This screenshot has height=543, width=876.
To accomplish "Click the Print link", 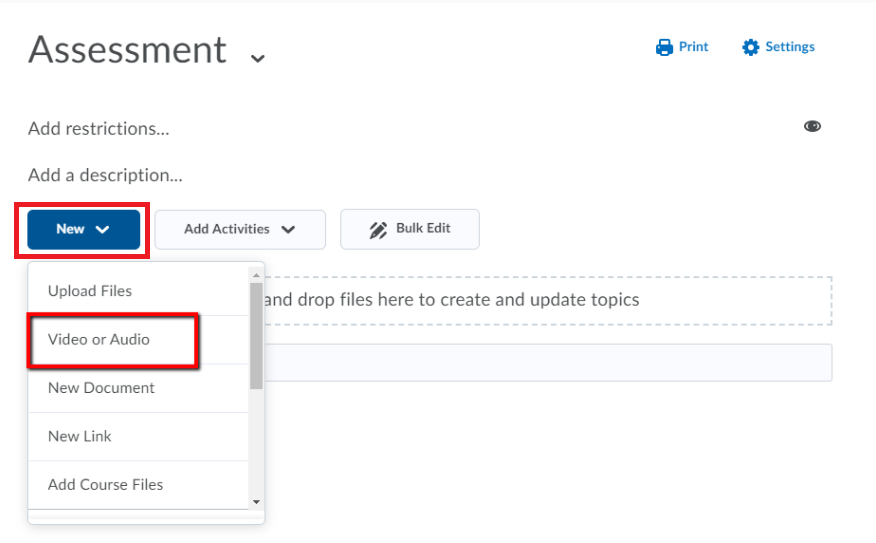I will coord(682,47).
